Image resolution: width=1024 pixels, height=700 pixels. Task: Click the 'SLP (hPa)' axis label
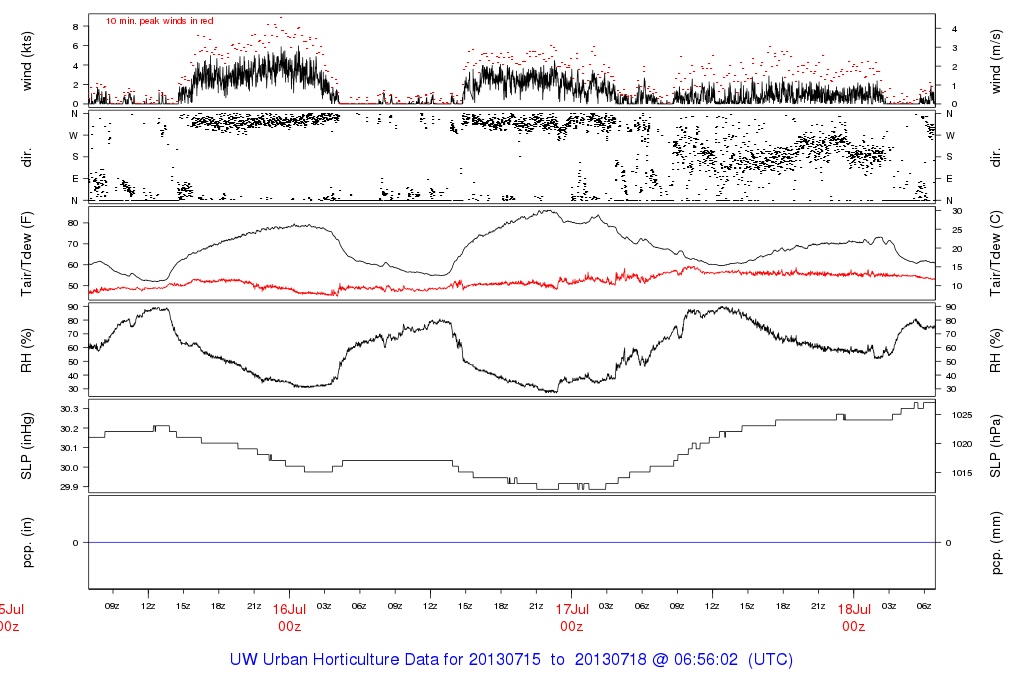995,446
